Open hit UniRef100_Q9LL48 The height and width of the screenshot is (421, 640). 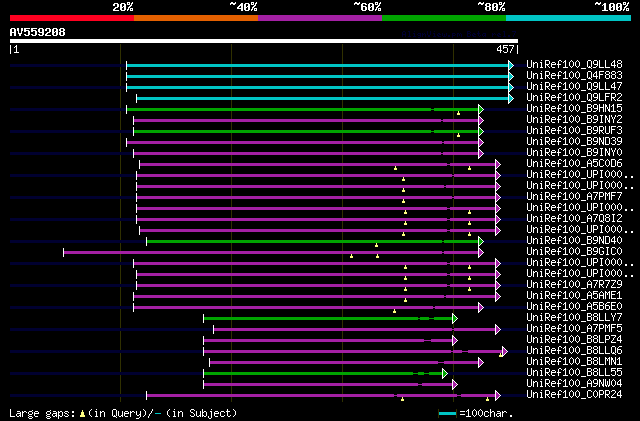574,65
